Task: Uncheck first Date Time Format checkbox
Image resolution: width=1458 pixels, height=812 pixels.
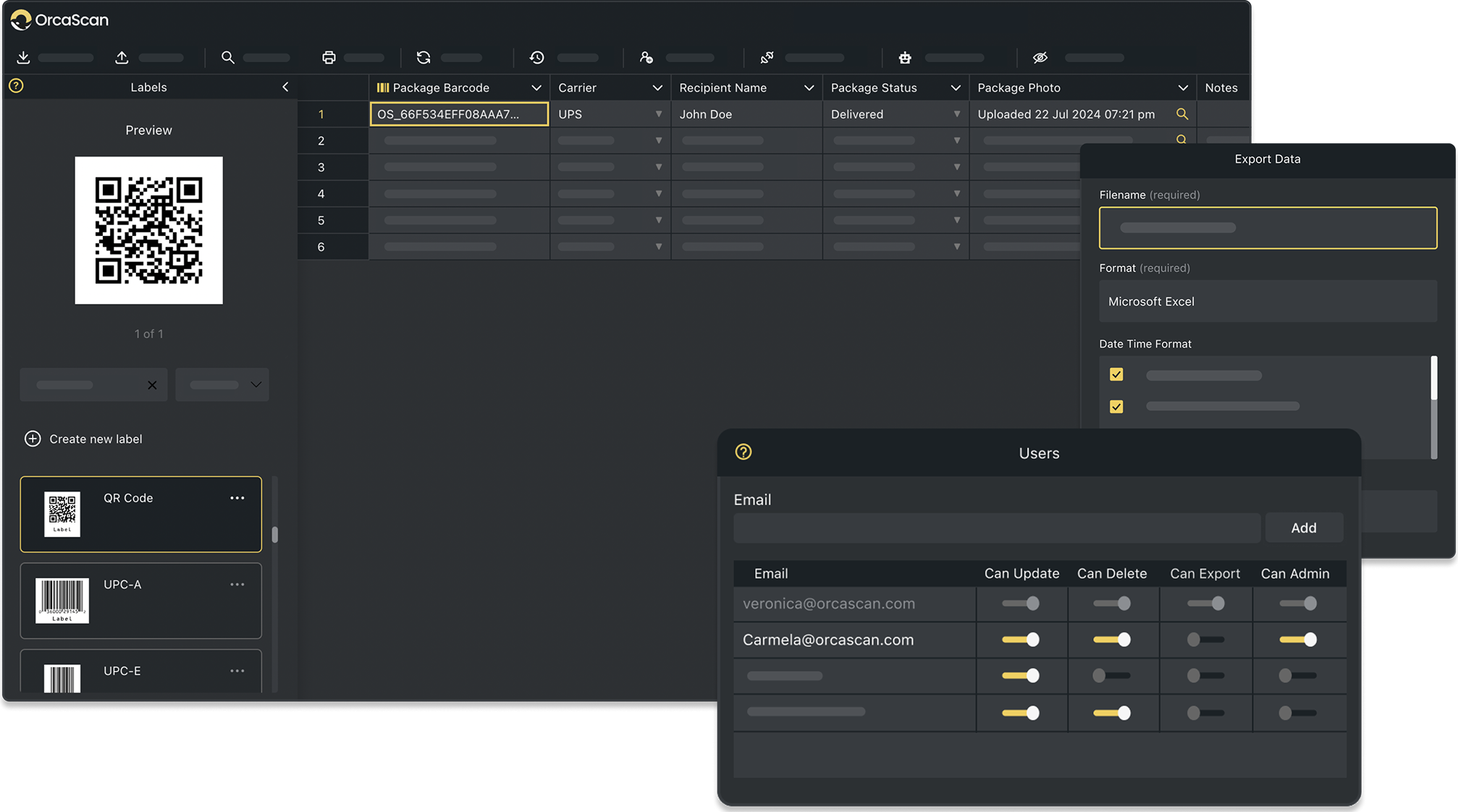Action: (1116, 375)
